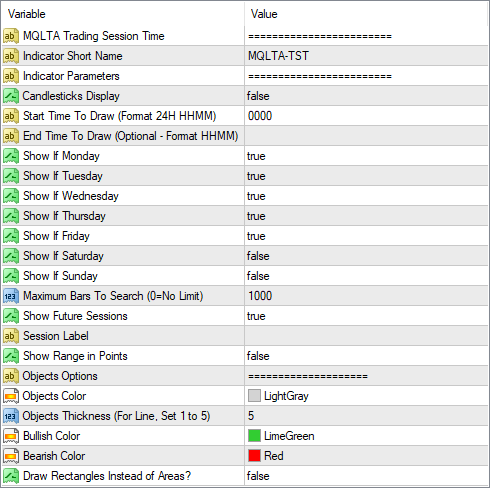Viewport: 490px width, 488px height.
Task: Click the boolean icon beside Show If Sunday
Action: pos(11,276)
